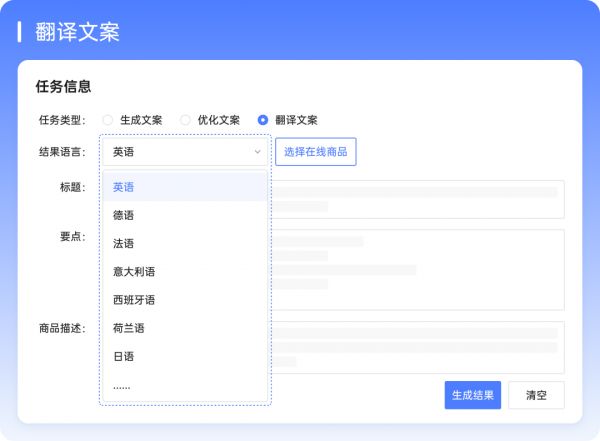The width and height of the screenshot is (600, 441).
Task: Click the 翻译文案 page header title
Action: coord(77,32)
